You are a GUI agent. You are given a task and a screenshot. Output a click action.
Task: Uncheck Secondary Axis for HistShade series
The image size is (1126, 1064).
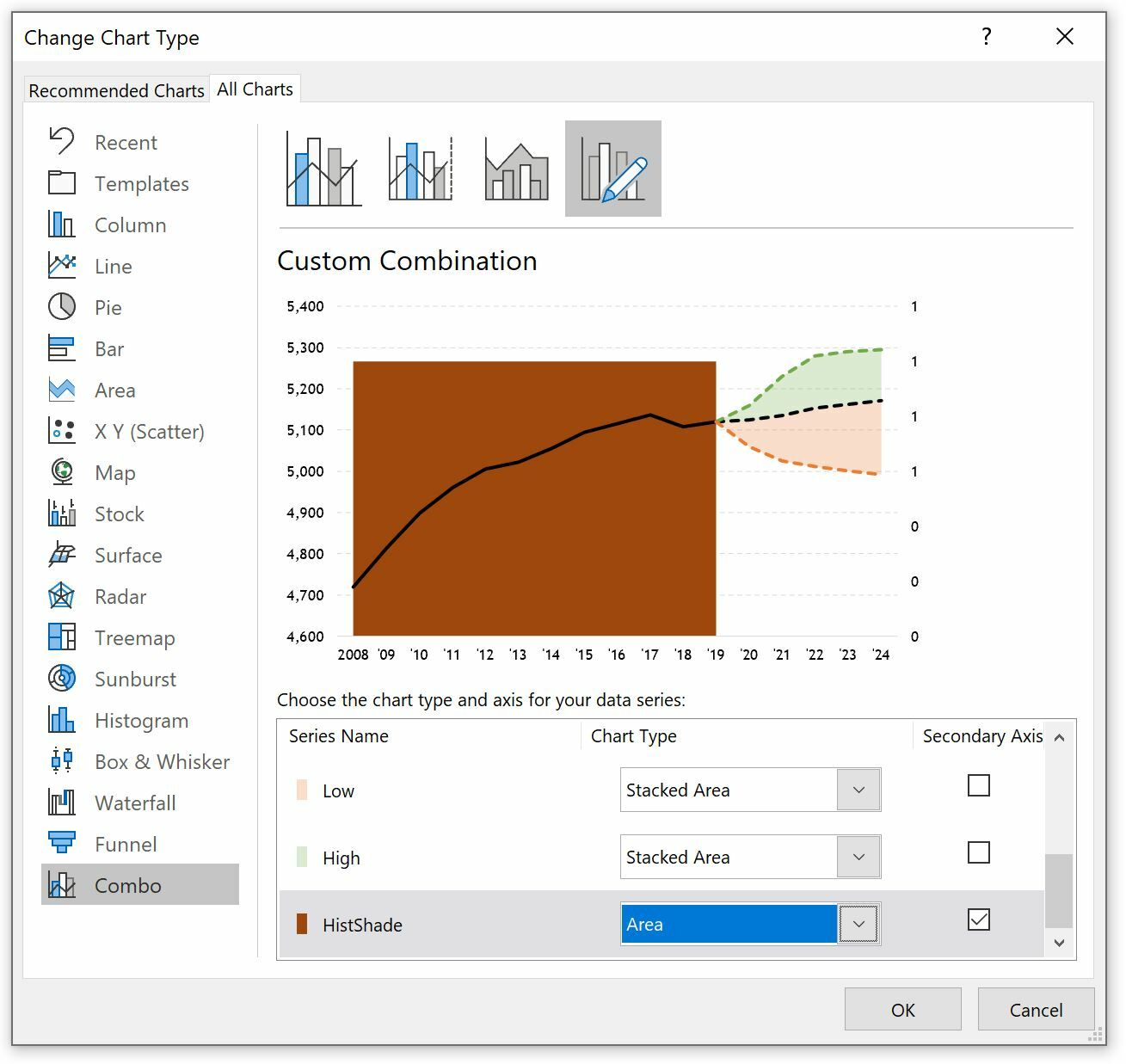click(x=978, y=919)
